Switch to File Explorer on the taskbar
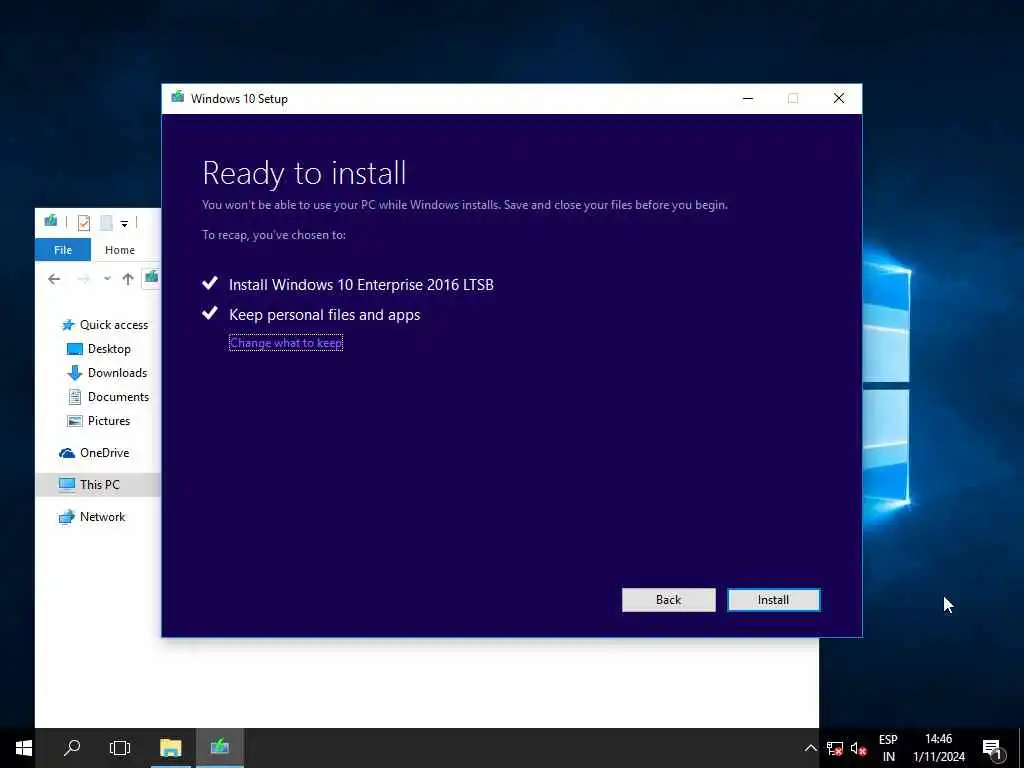 coord(170,748)
